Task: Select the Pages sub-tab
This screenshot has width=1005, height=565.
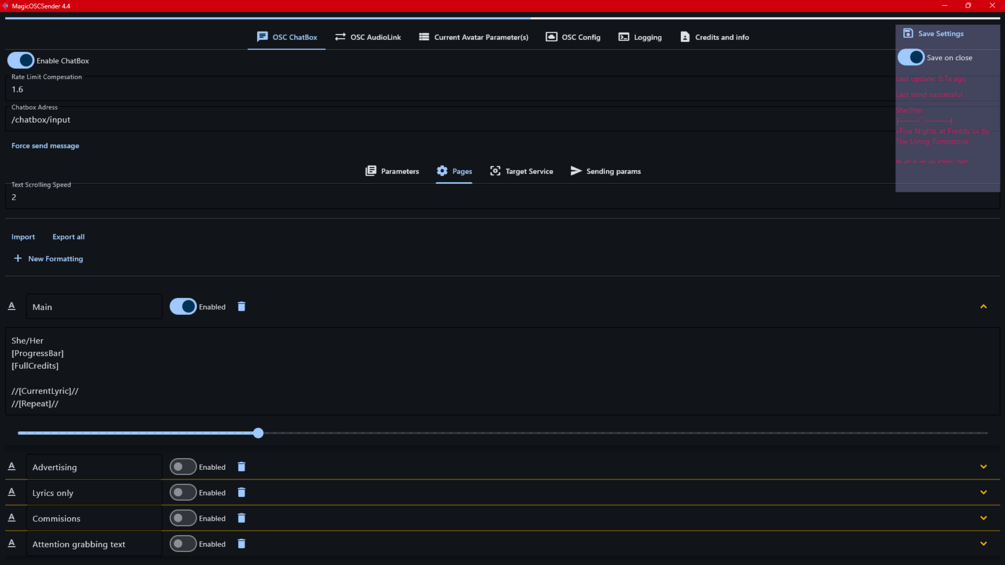Action: click(454, 171)
